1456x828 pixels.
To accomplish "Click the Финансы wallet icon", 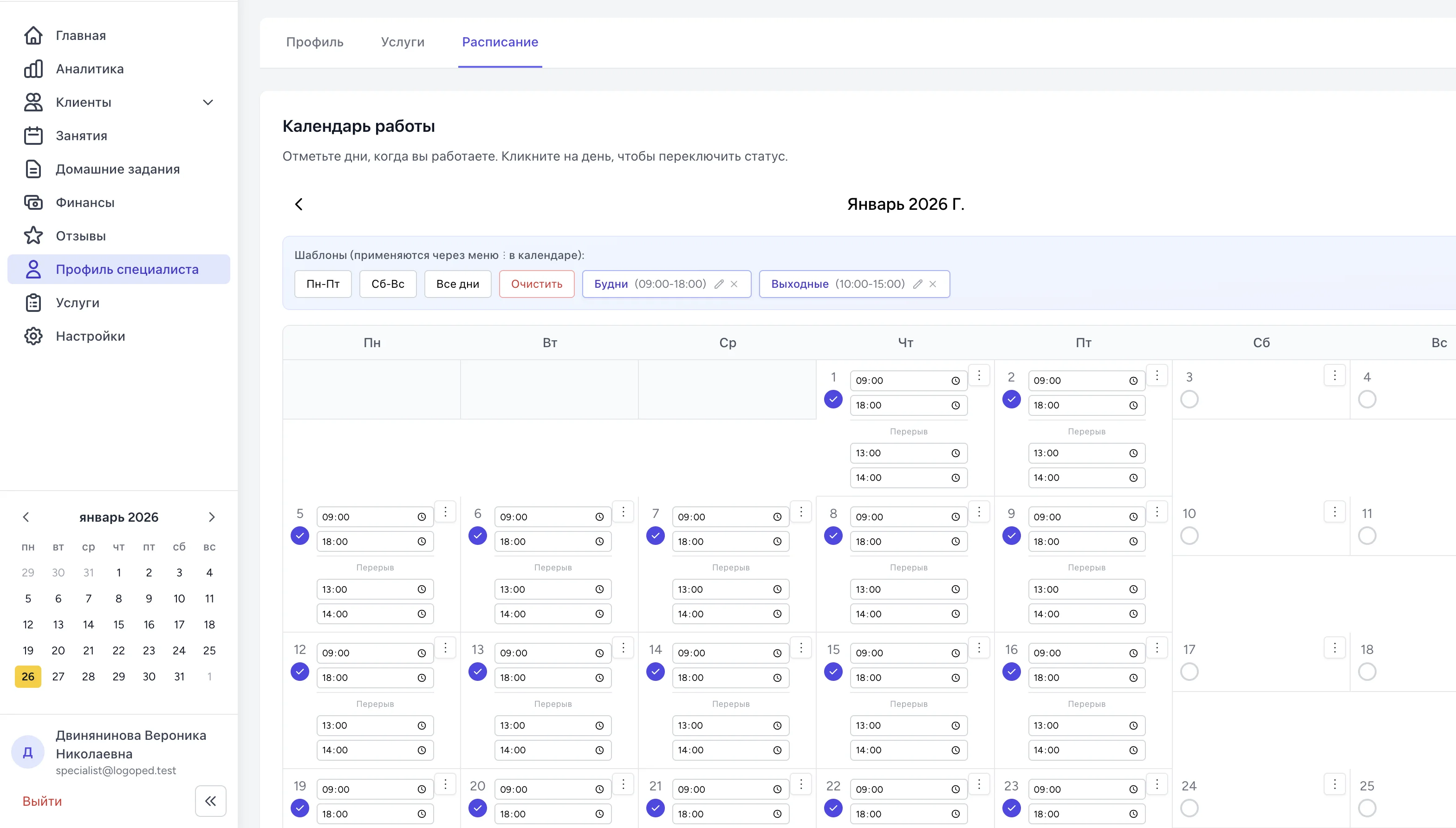I will pyautogui.click(x=33, y=202).
